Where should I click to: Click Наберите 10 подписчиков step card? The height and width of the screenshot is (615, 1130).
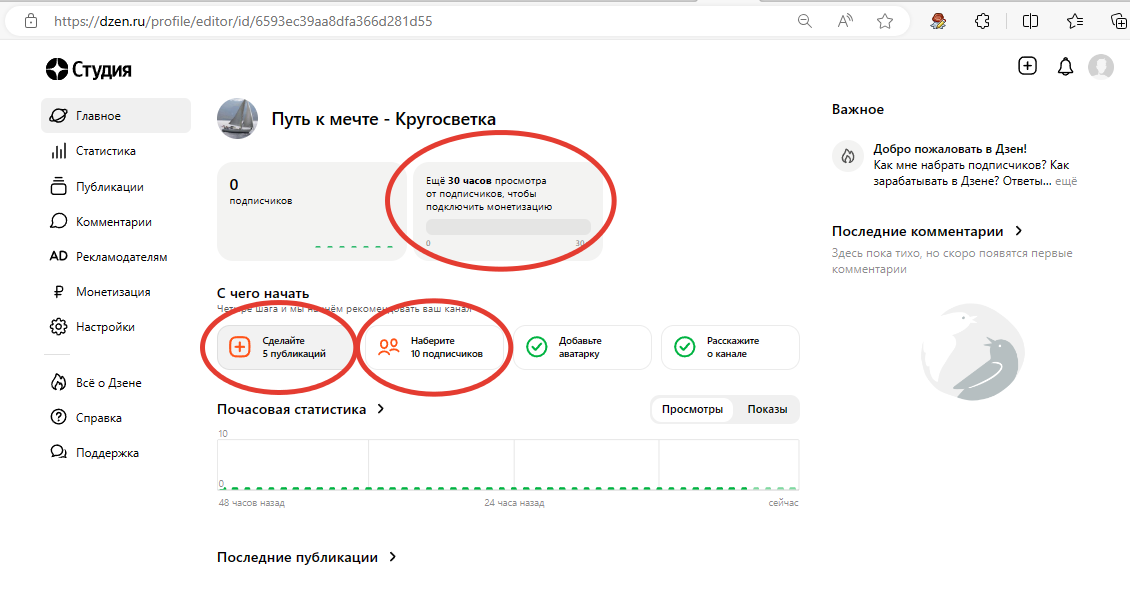(x=434, y=348)
